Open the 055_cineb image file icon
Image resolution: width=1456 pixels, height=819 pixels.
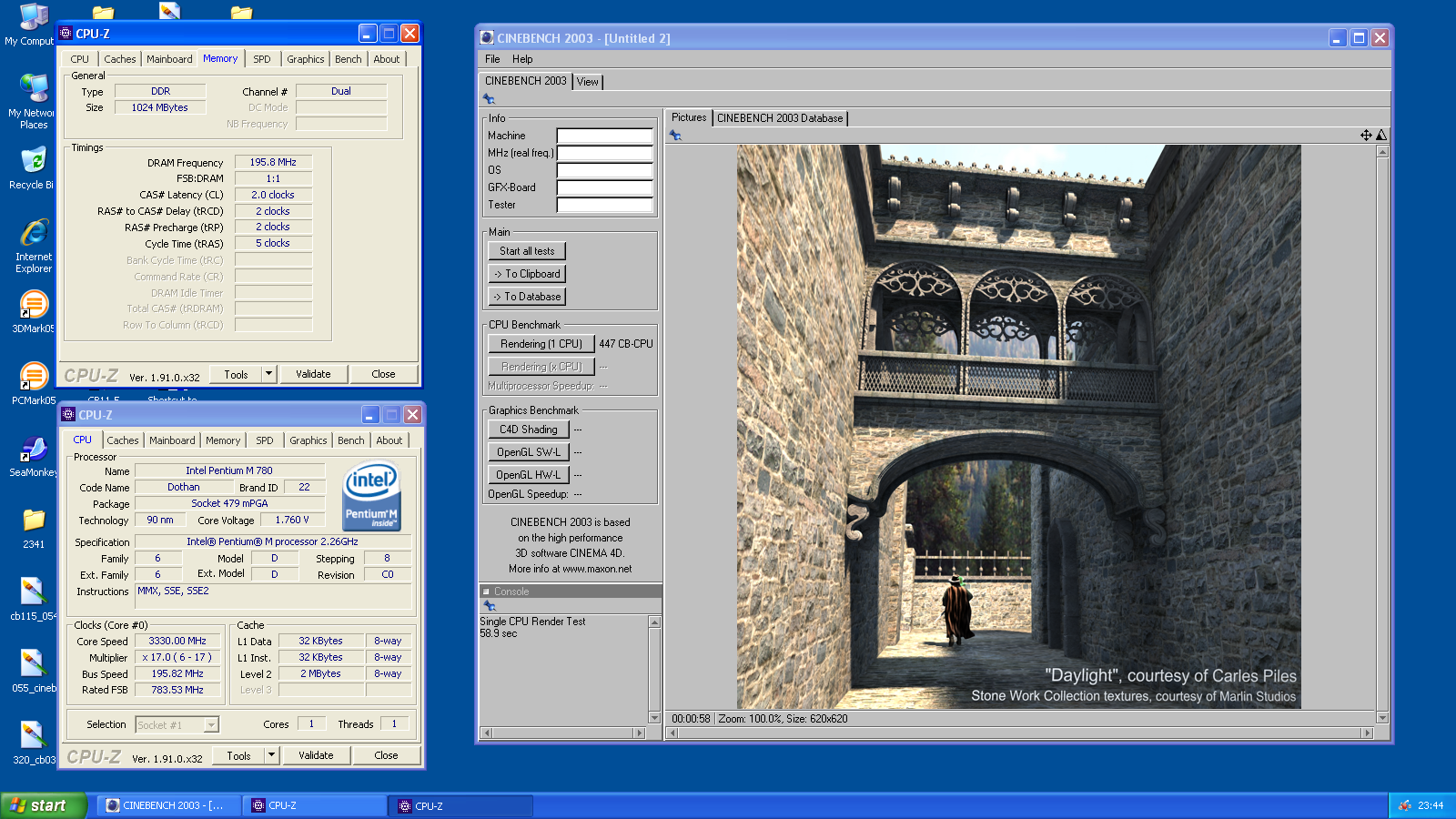tap(34, 664)
